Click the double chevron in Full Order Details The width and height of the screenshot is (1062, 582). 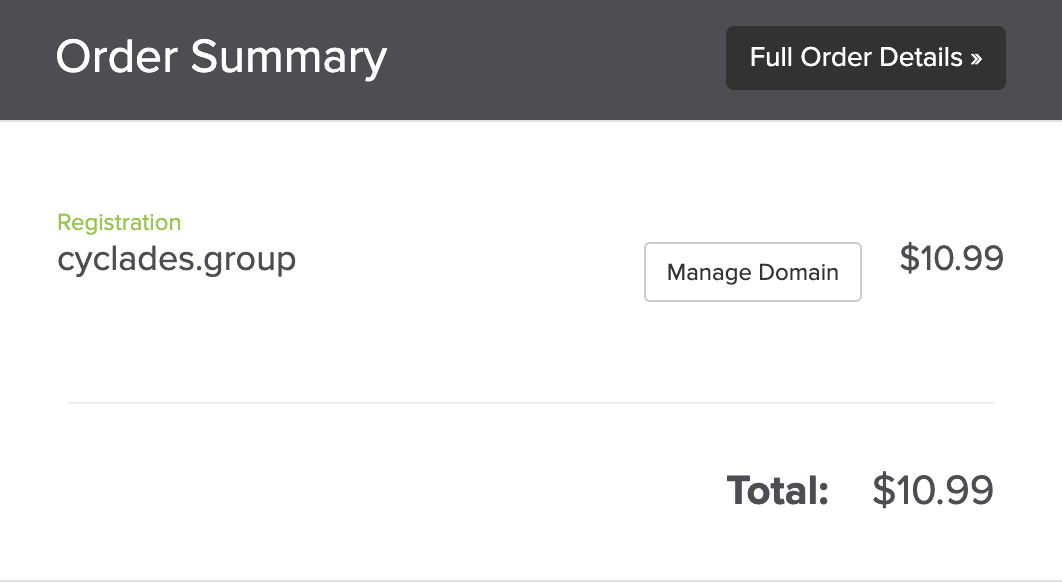coord(976,59)
